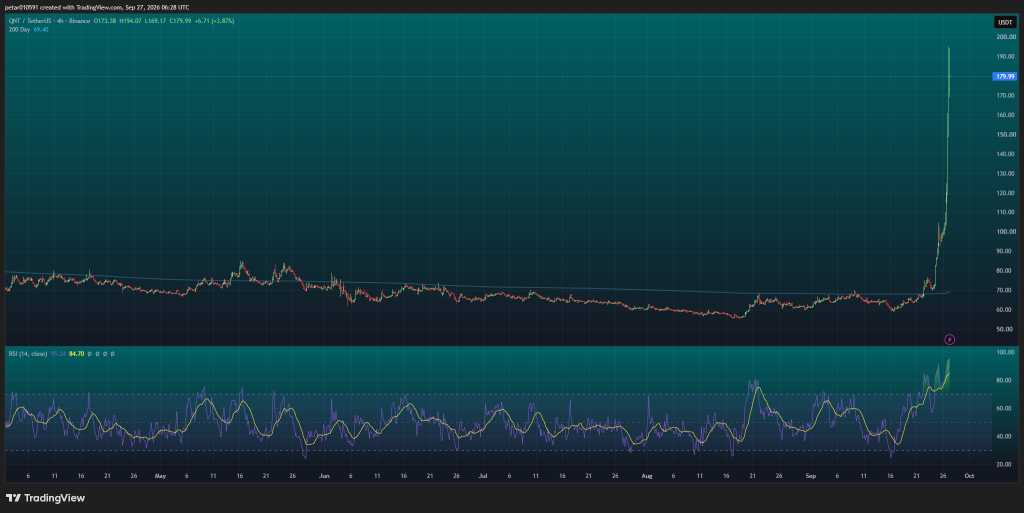Click the 50.00 price axis label
The height and width of the screenshot is (513, 1024).
point(1006,330)
